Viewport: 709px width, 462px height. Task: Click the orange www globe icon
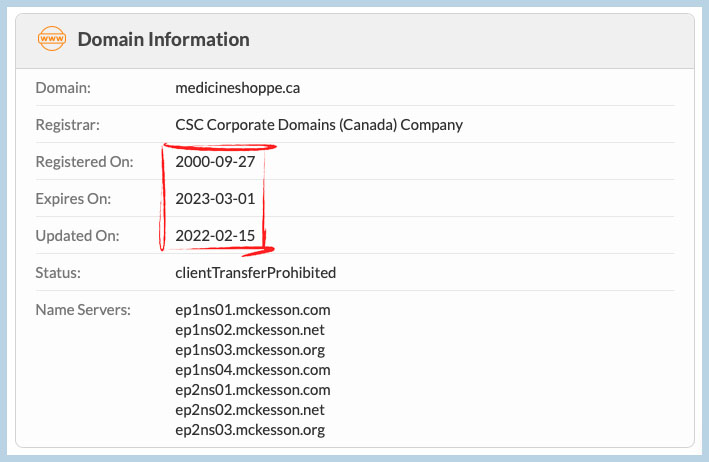(x=52, y=38)
